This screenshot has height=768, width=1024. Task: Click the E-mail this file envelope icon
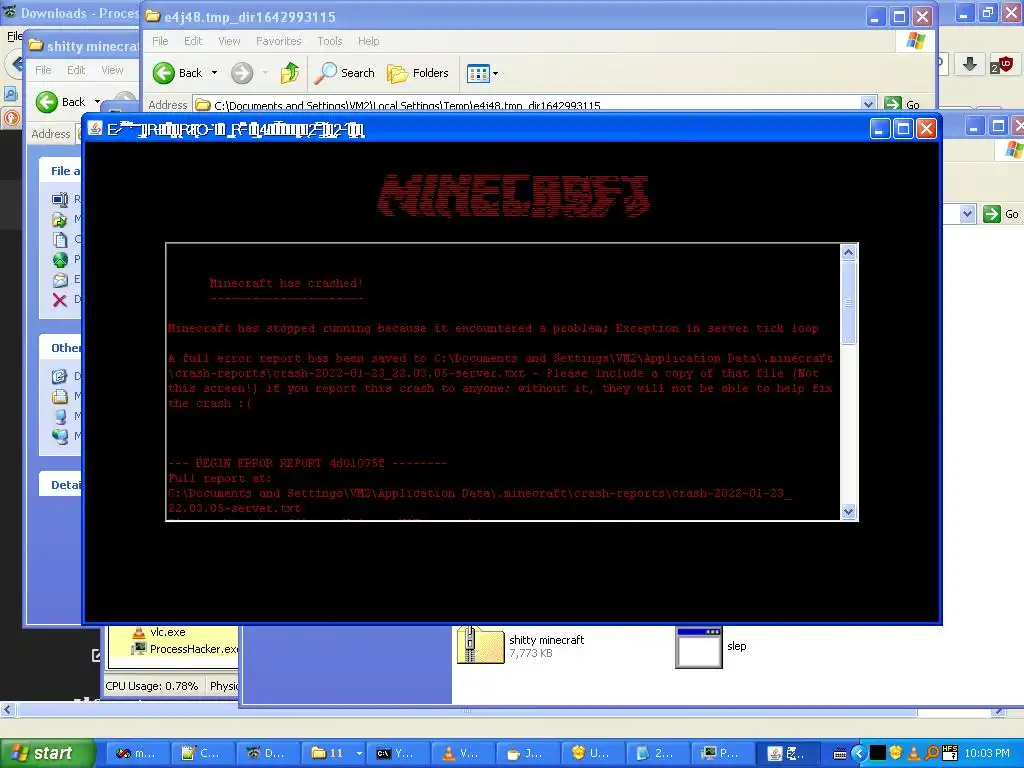[x=59, y=280]
